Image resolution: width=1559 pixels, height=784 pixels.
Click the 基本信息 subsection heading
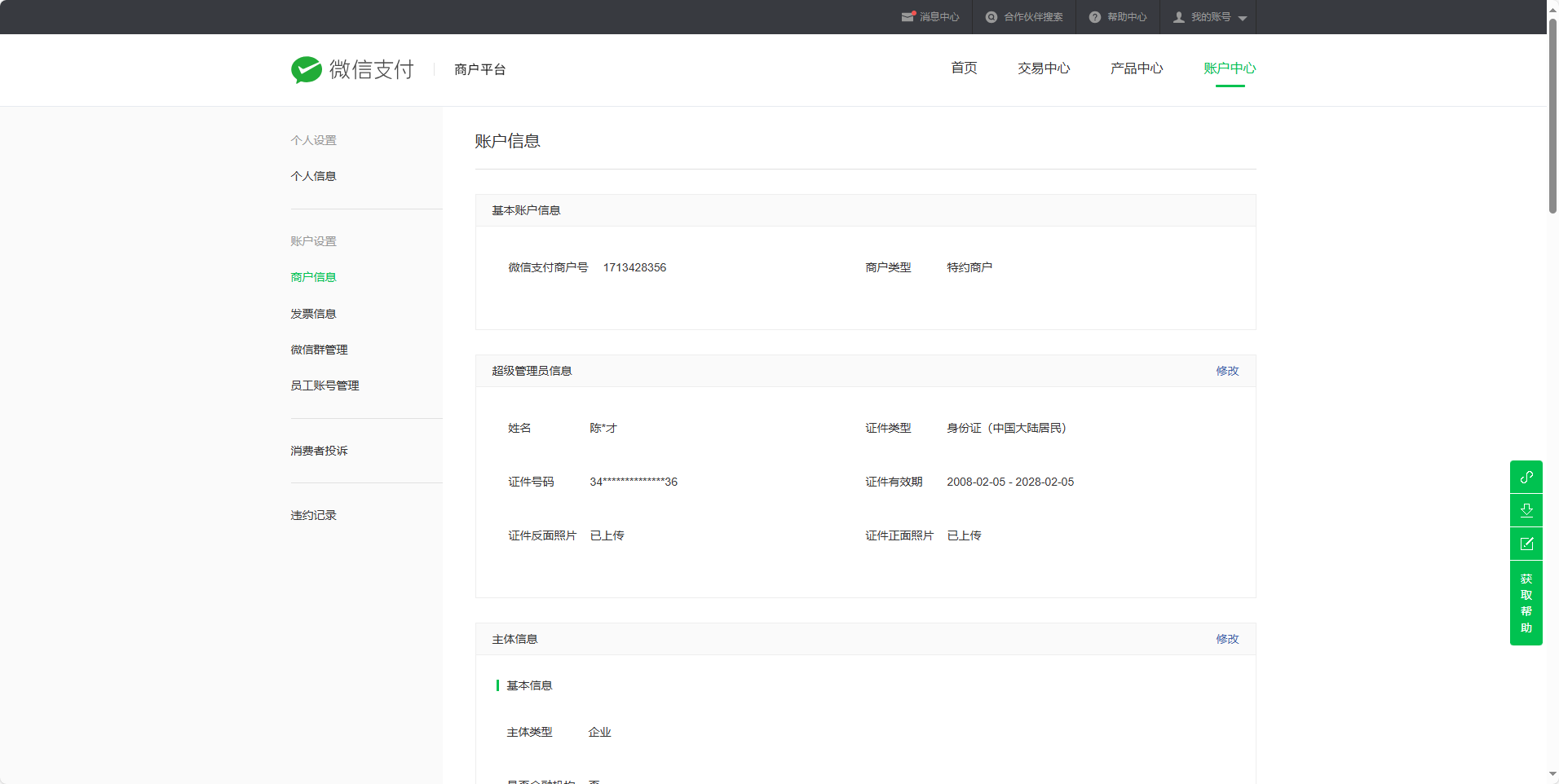pyautogui.click(x=529, y=685)
